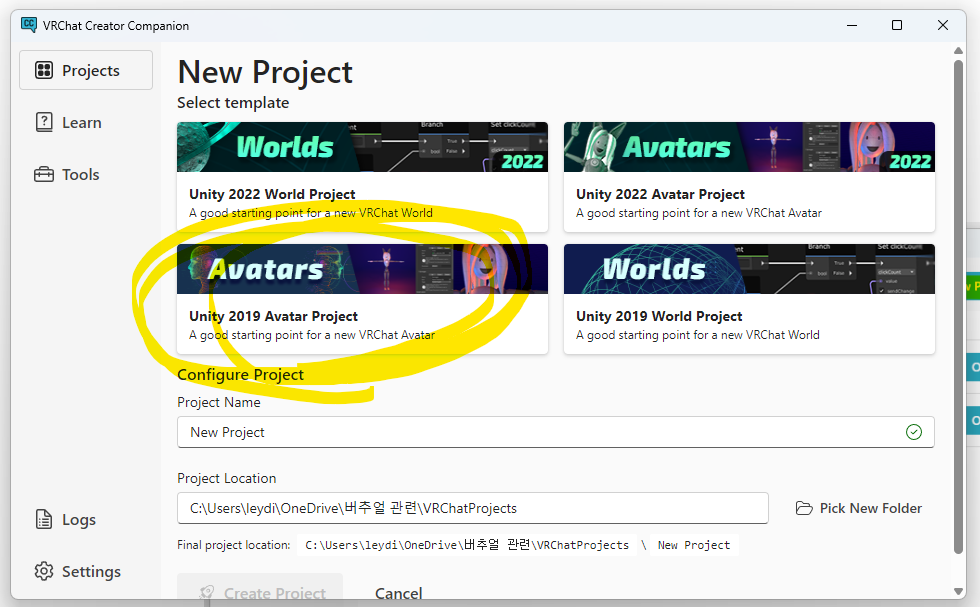Select the Unity 2019 Avatar Project template
Viewport: 980px width, 607px height.
coord(362,299)
